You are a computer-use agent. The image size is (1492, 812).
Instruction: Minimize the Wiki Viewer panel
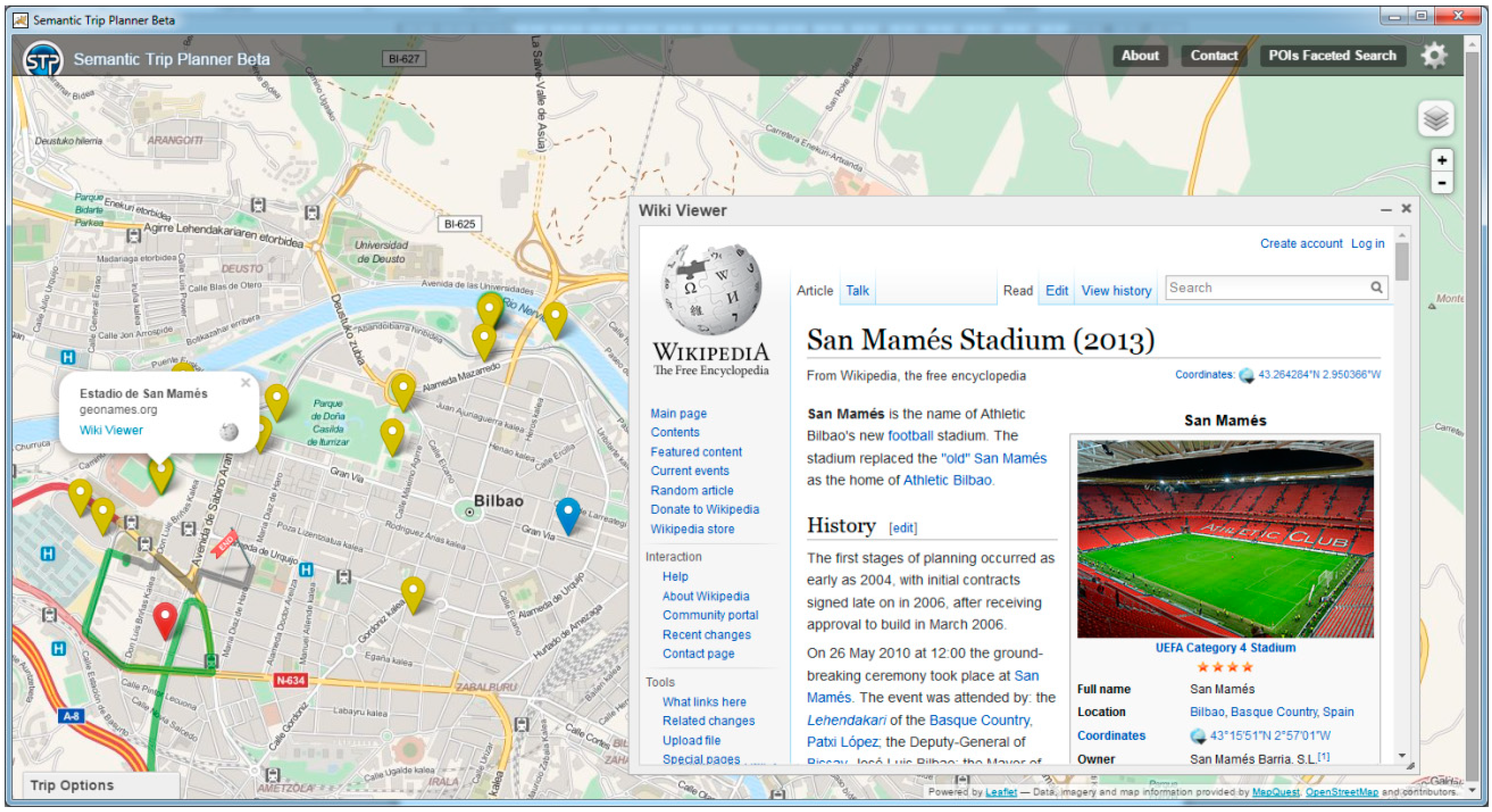[1386, 209]
